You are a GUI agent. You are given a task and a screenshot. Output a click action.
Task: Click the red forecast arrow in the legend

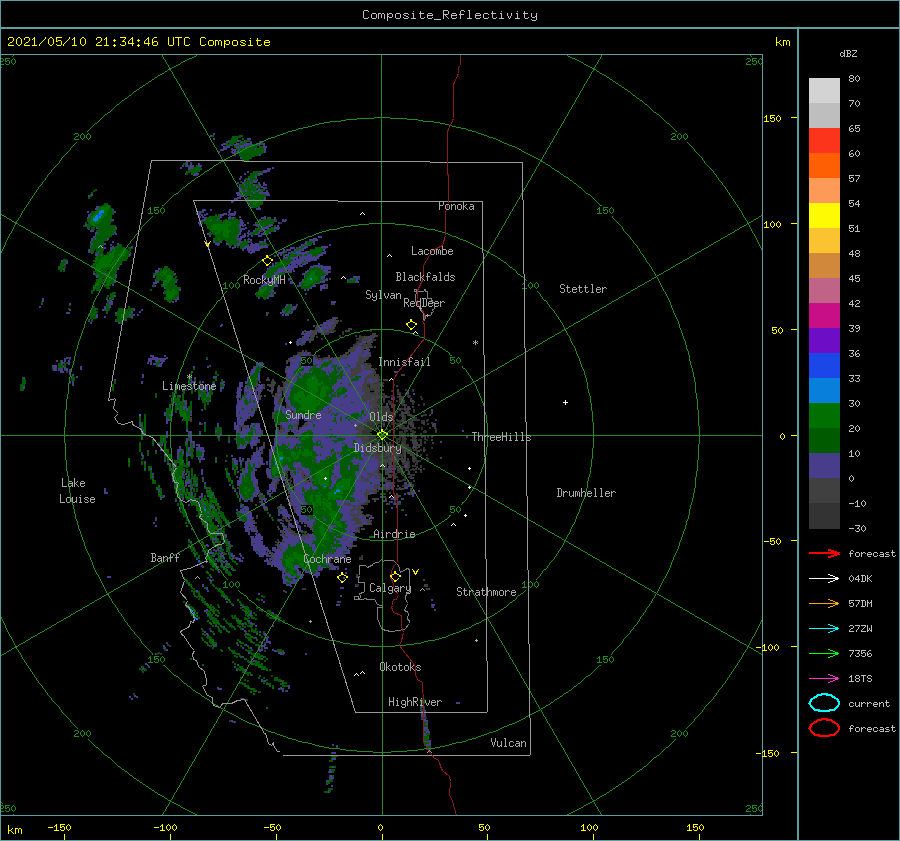tap(824, 553)
